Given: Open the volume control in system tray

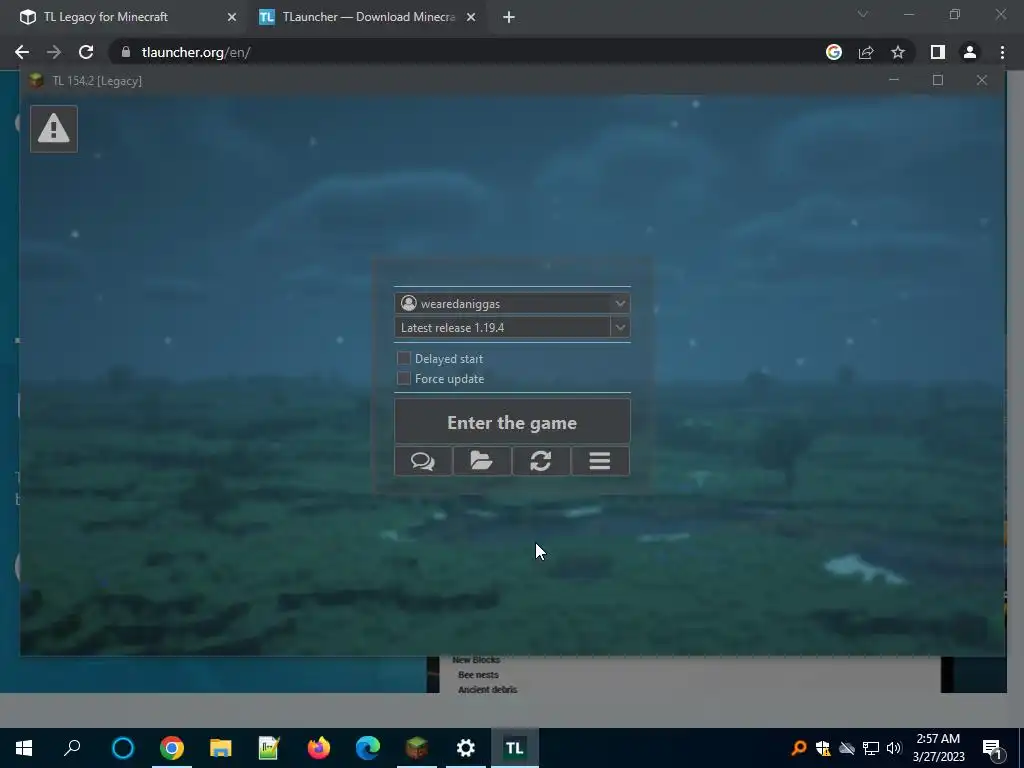Looking at the screenshot, I should click(x=894, y=748).
